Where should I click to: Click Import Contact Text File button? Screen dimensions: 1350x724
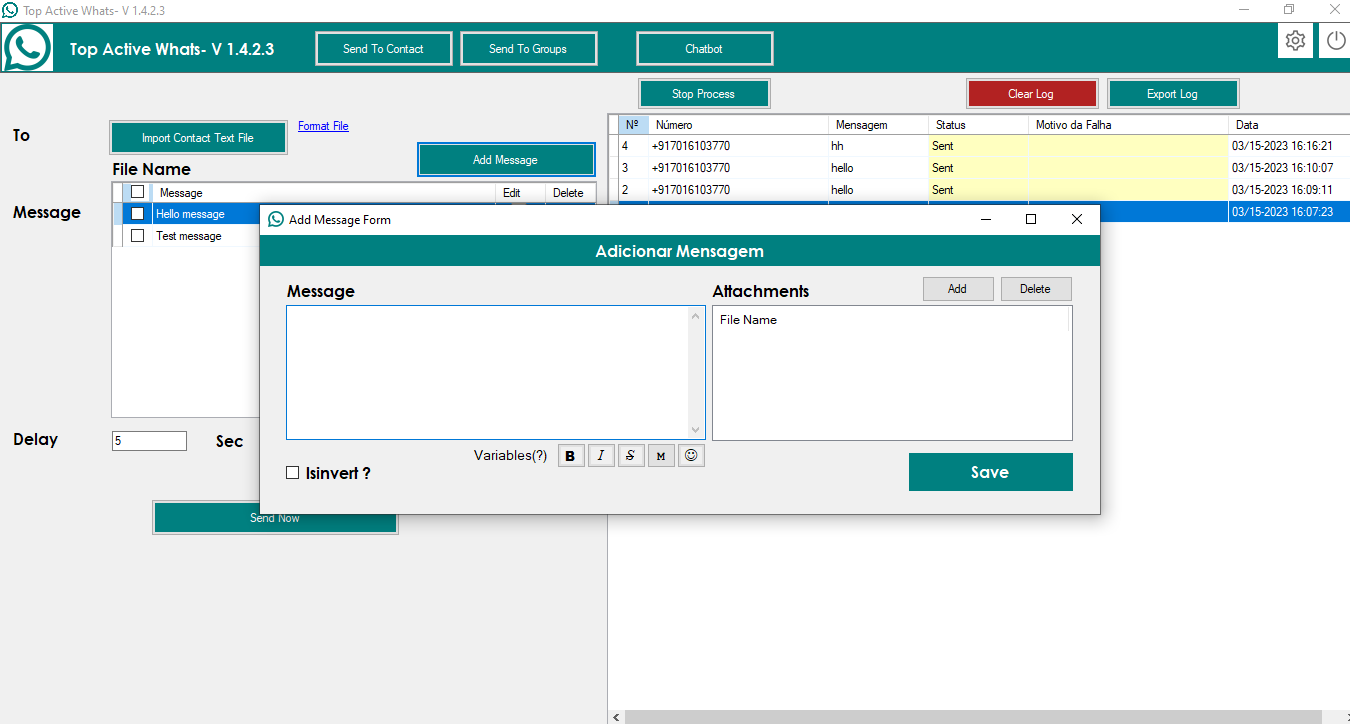[x=198, y=138]
